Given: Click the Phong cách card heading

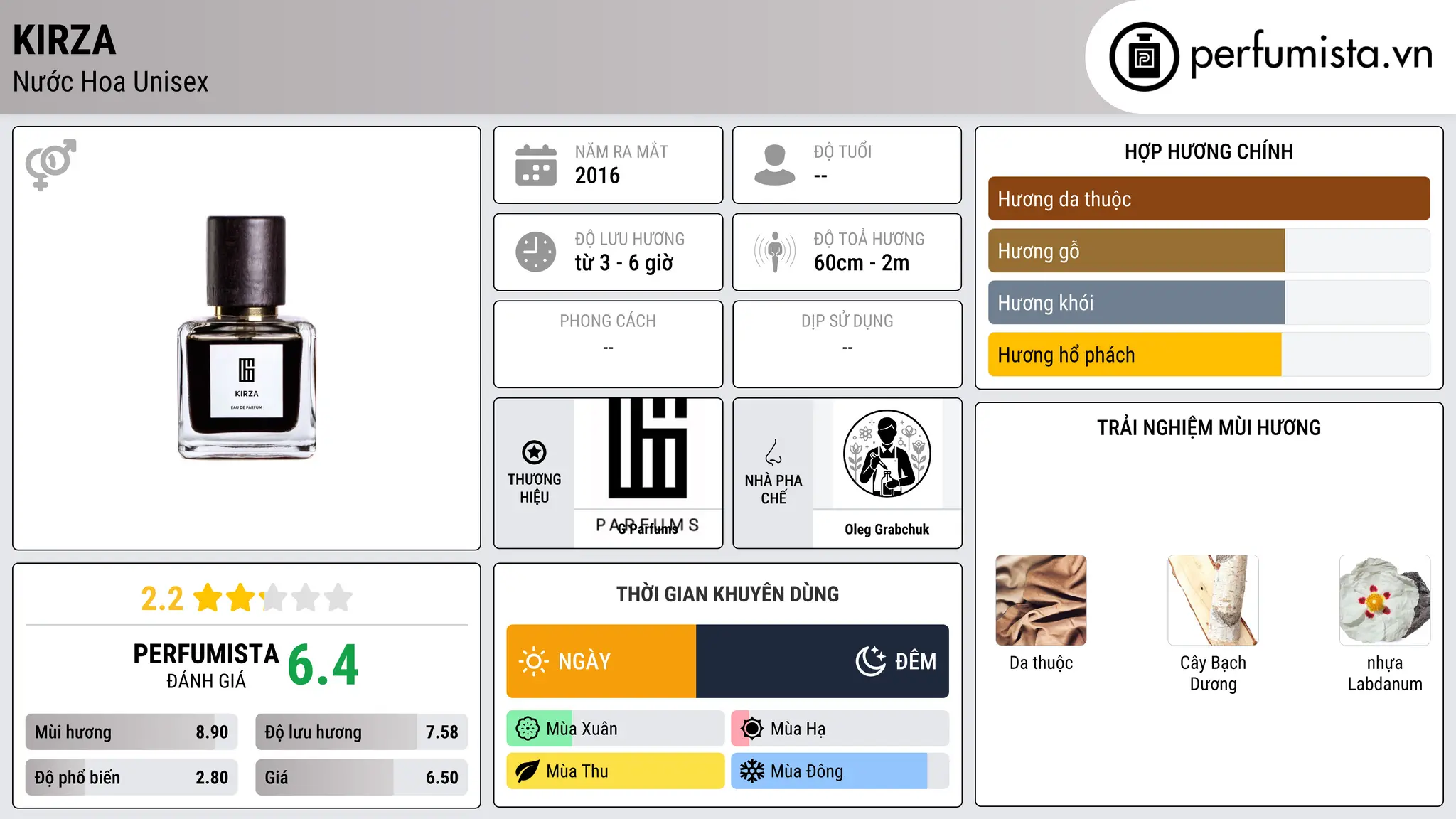Looking at the screenshot, I should click(x=608, y=321).
